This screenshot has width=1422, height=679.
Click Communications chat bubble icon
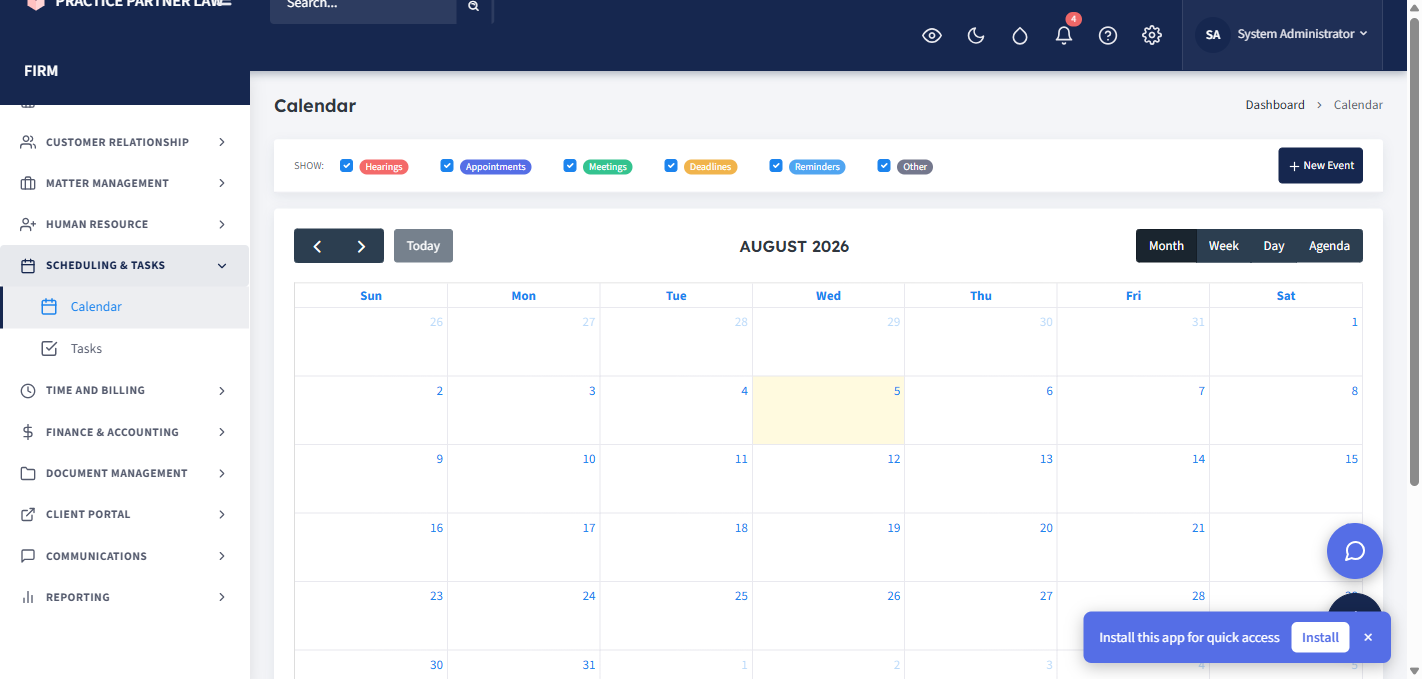click(x=28, y=556)
